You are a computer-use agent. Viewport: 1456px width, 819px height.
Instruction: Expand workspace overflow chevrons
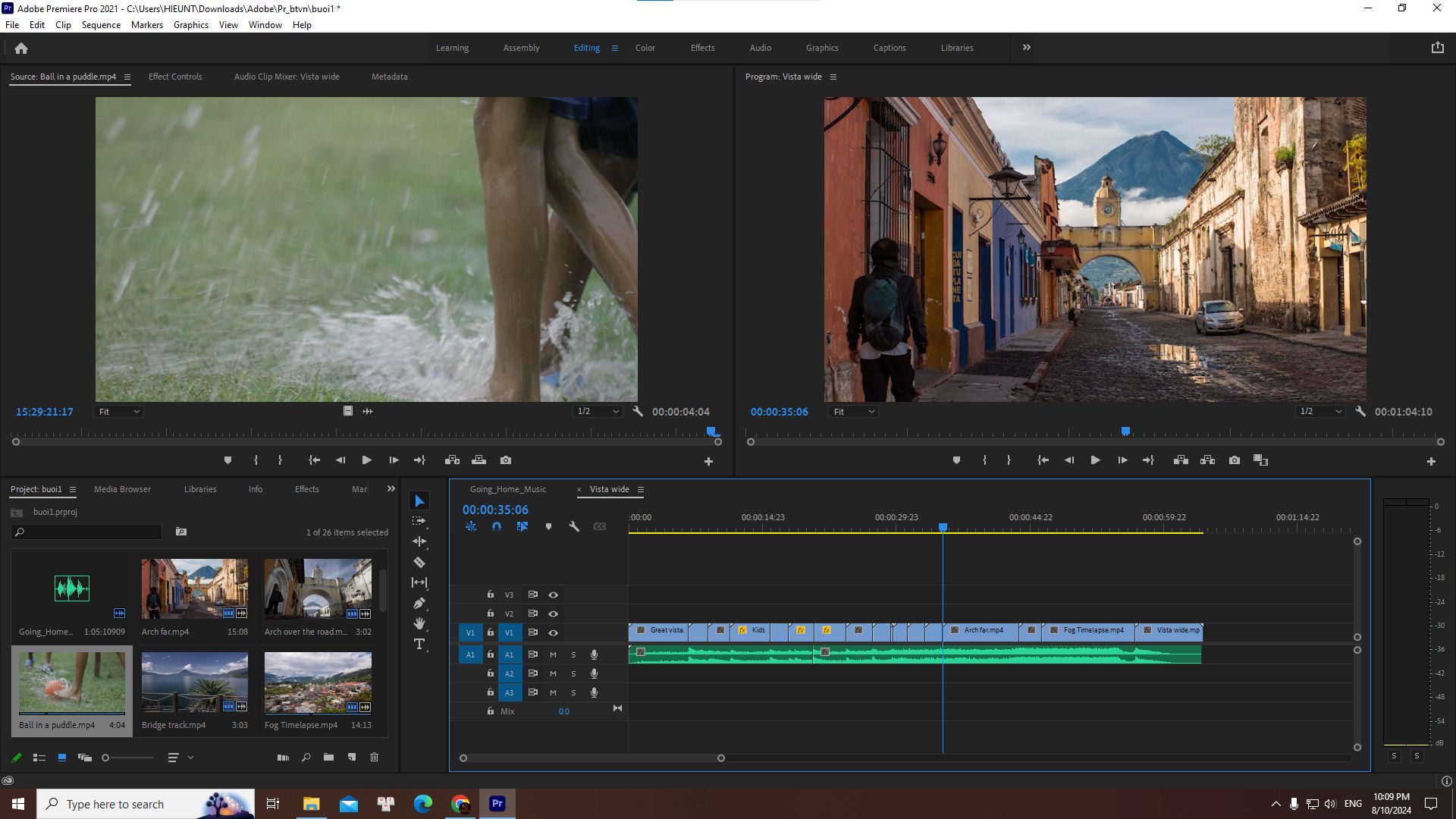[1027, 47]
